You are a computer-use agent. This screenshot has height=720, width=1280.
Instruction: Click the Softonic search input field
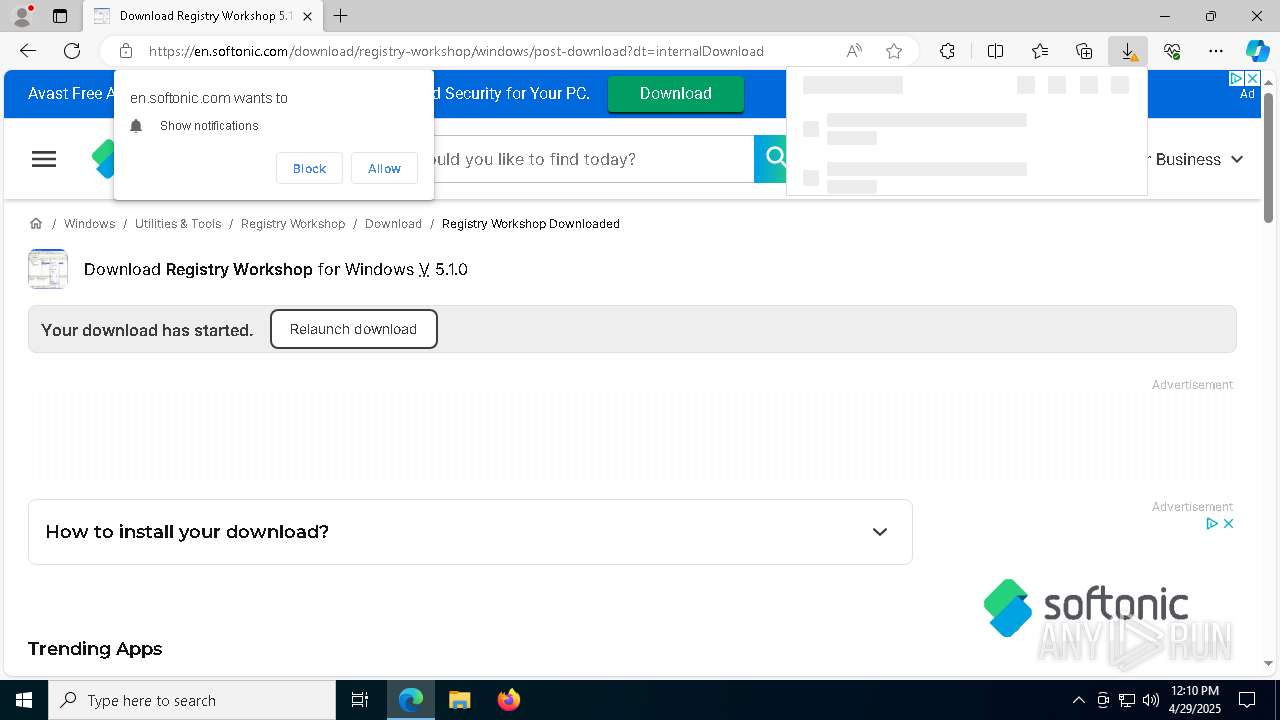[x=593, y=159]
